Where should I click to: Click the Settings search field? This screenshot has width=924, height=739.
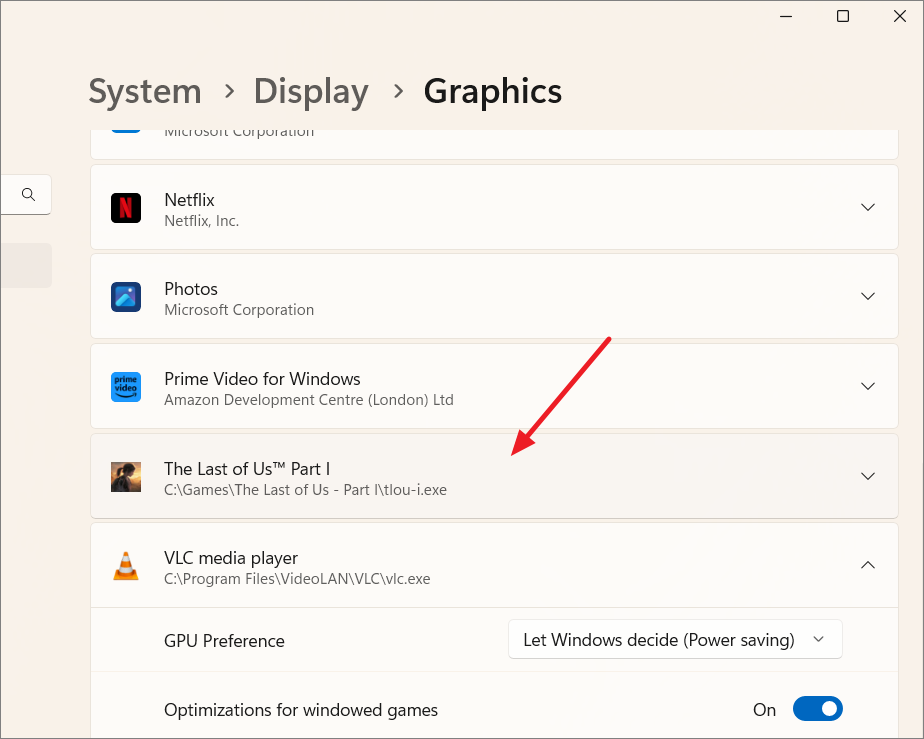pos(25,194)
